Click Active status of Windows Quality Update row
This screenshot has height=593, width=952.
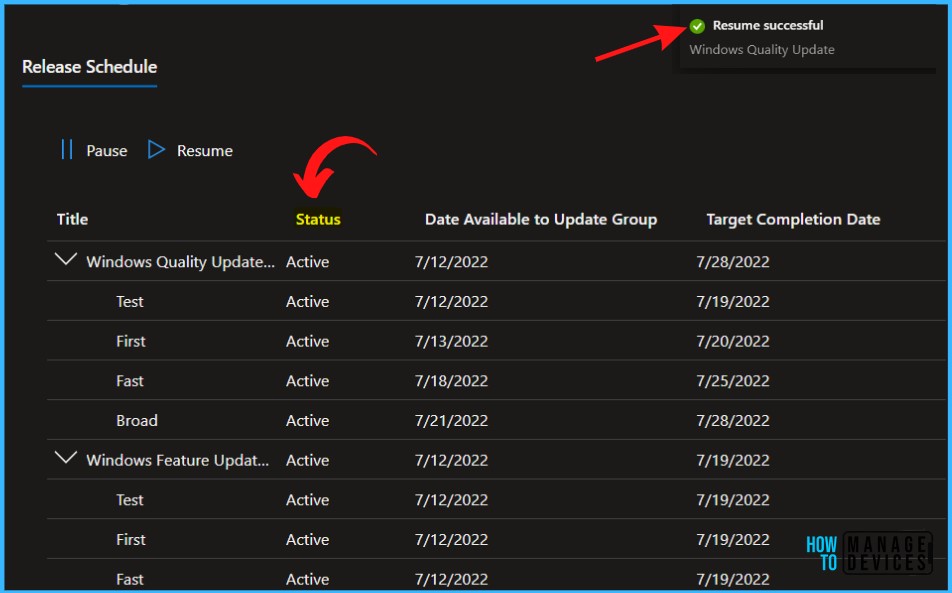308,262
